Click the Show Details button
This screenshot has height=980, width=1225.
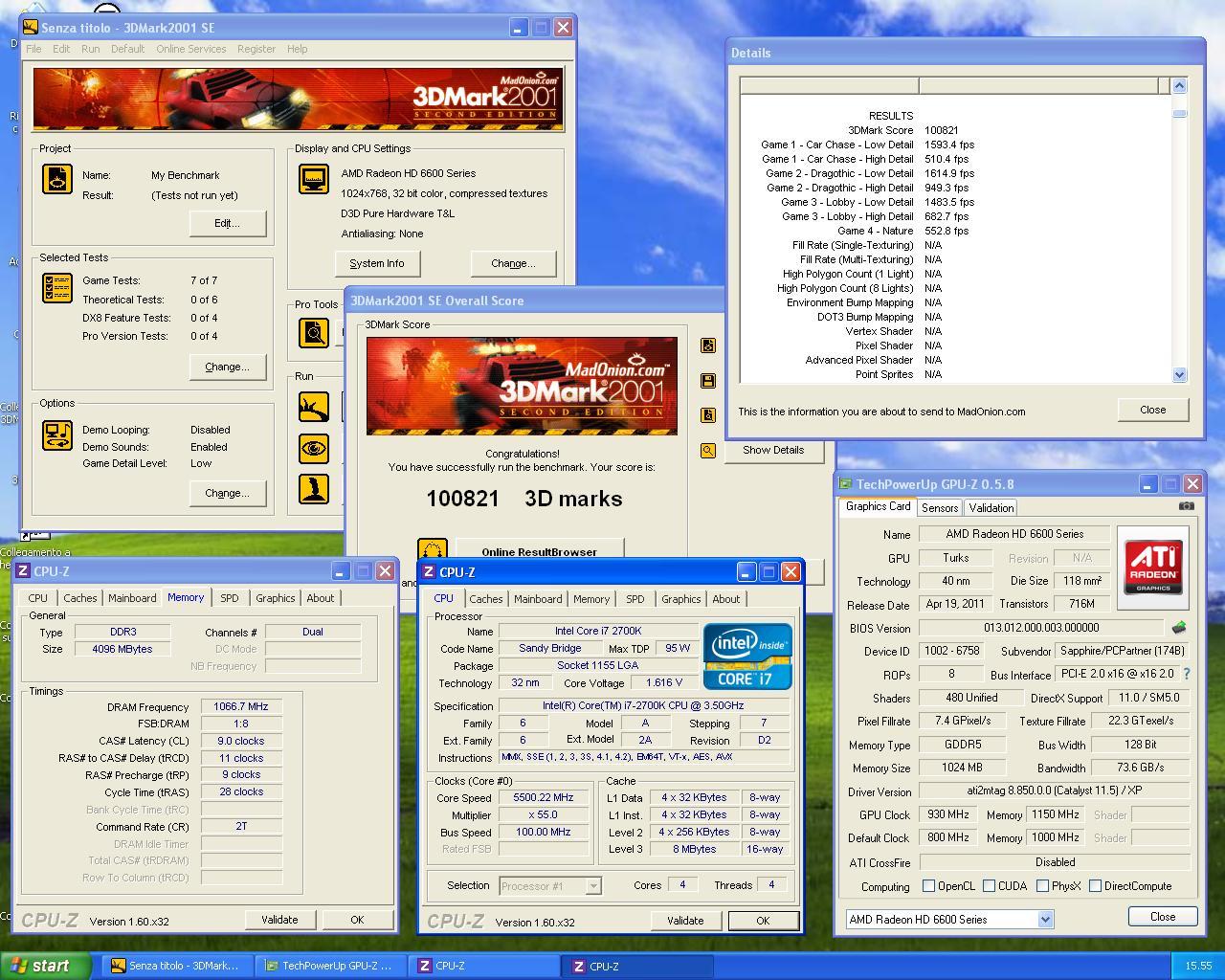[x=773, y=450]
